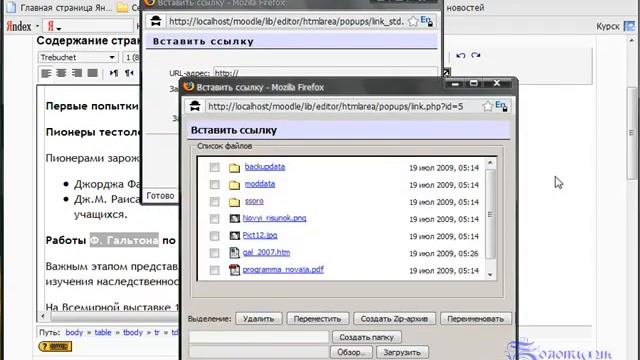Image resolution: width=640 pixels, height=360 pixels.
Task: Click the Создать папку button
Action: coord(367,337)
